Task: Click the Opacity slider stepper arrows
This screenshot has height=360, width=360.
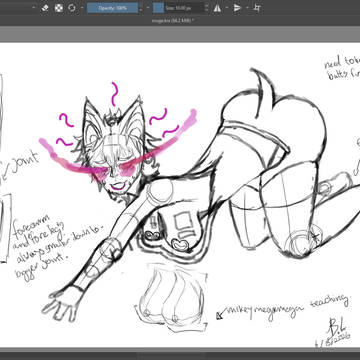Action: 140,8
